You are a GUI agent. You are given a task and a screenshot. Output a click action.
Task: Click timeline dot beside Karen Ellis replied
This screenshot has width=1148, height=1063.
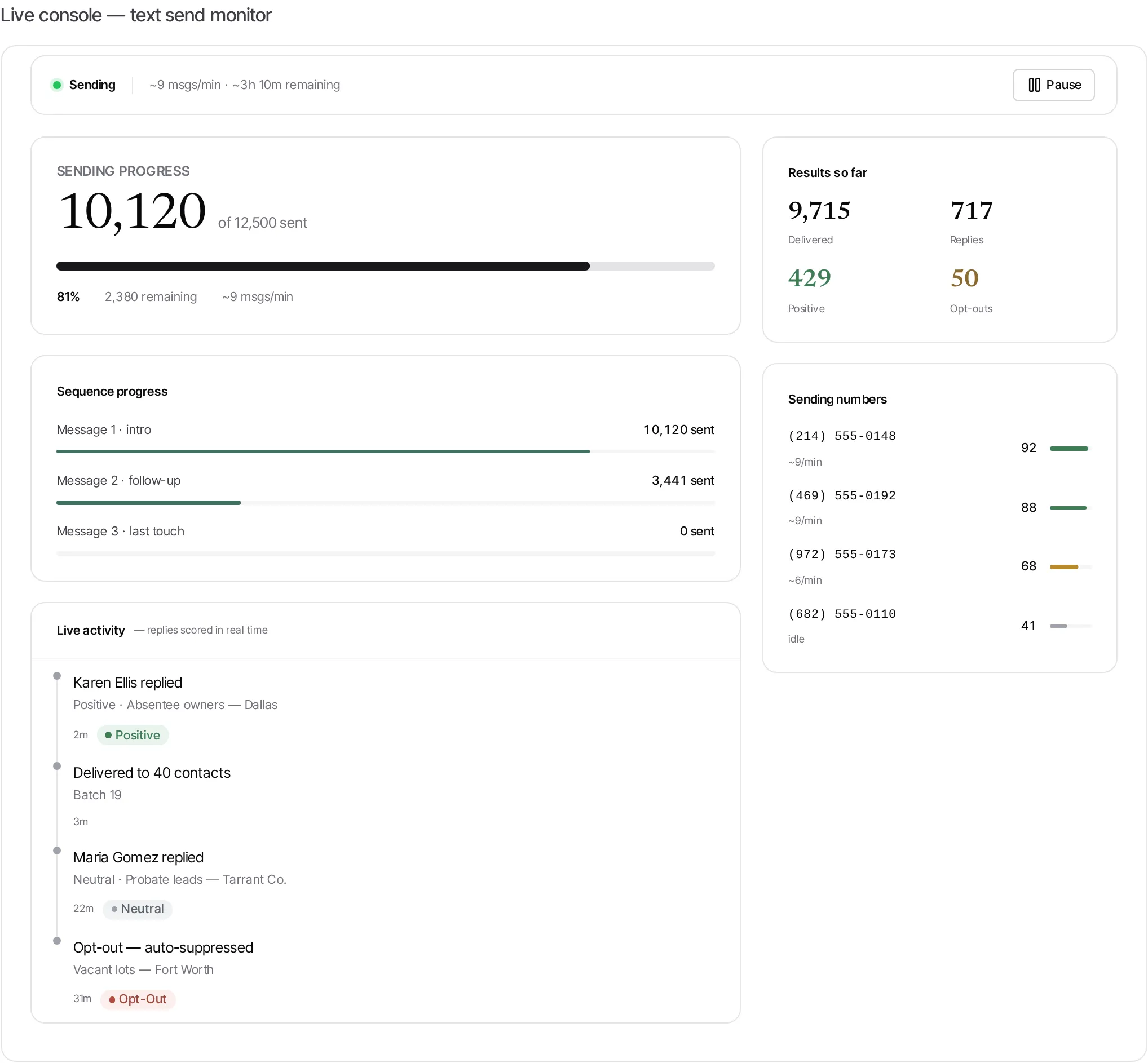[x=57, y=676]
